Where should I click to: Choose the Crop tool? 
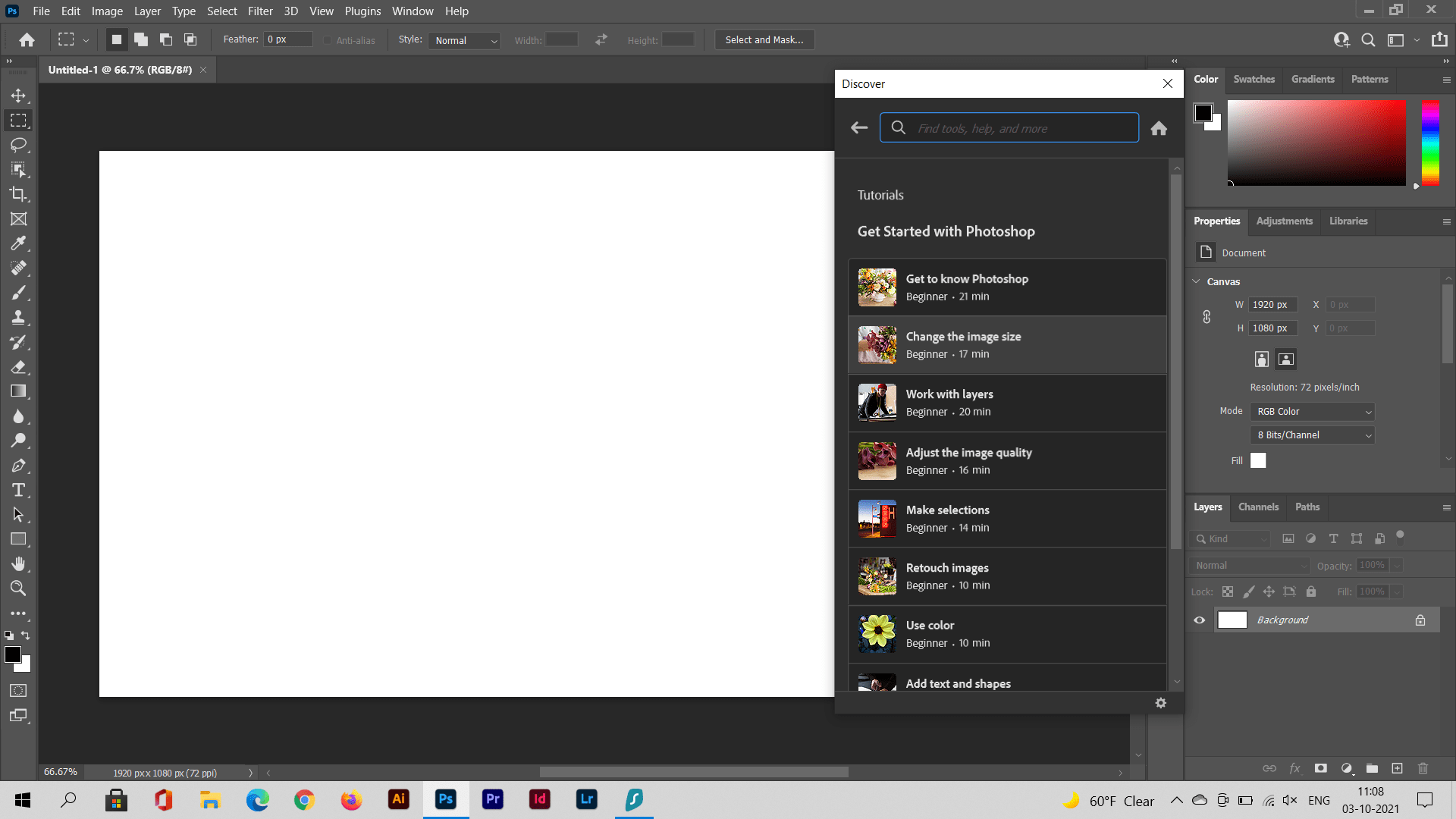(x=19, y=194)
